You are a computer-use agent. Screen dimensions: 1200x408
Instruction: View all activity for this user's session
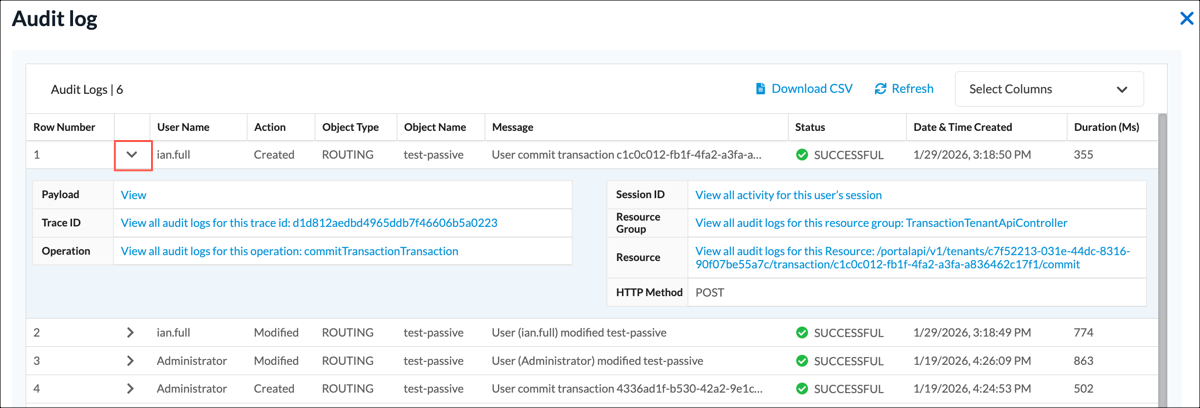click(x=788, y=195)
